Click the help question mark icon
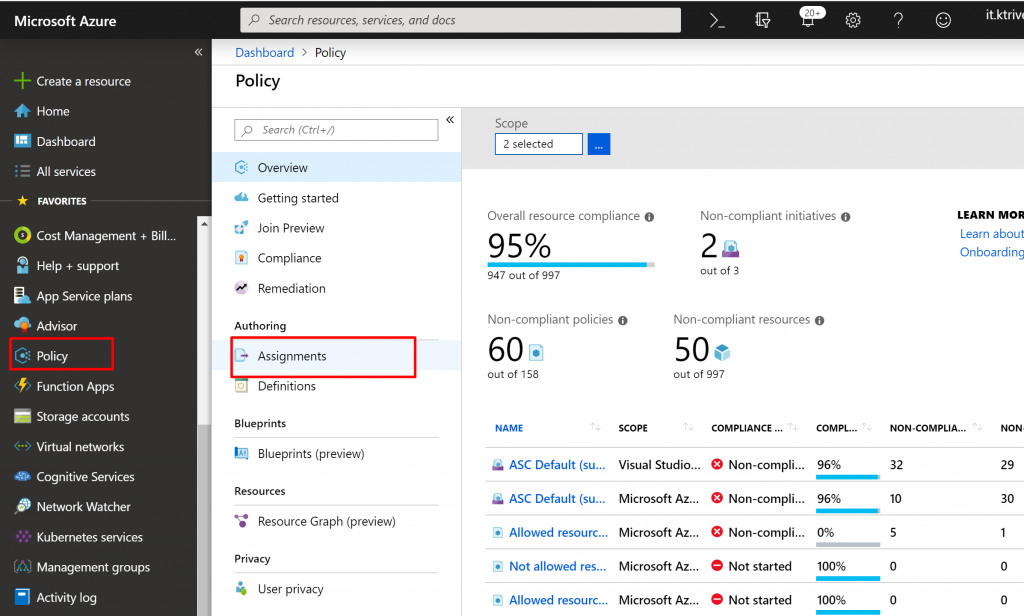The width and height of the screenshot is (1024, 616). 898,20
